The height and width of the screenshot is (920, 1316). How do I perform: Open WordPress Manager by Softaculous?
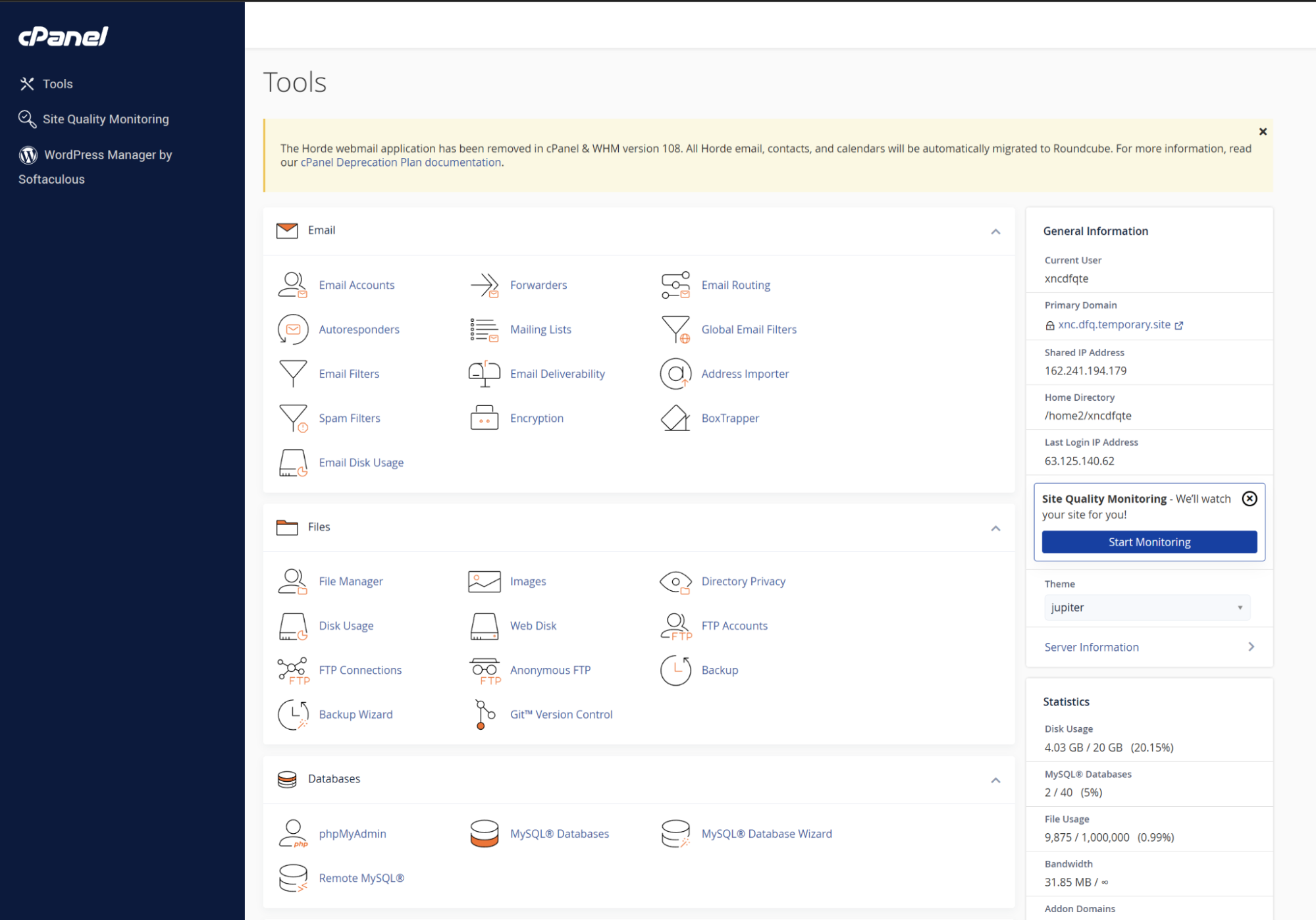pyautogui.click(x=95, y=166)
